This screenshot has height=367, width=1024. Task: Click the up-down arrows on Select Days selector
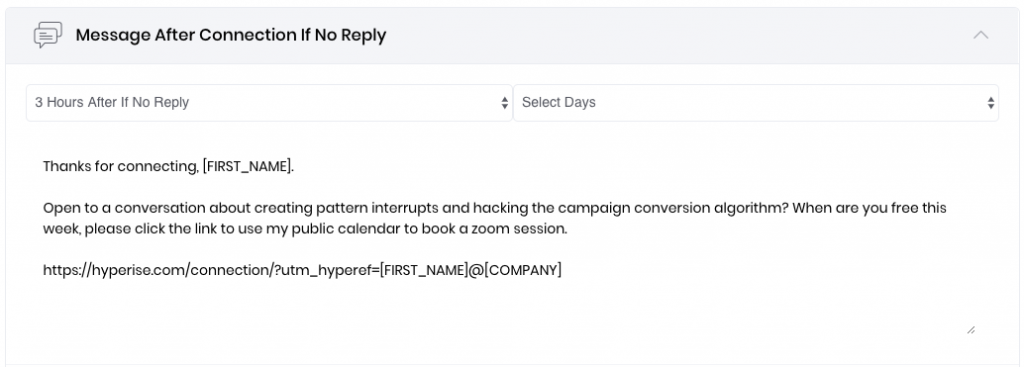991,103
